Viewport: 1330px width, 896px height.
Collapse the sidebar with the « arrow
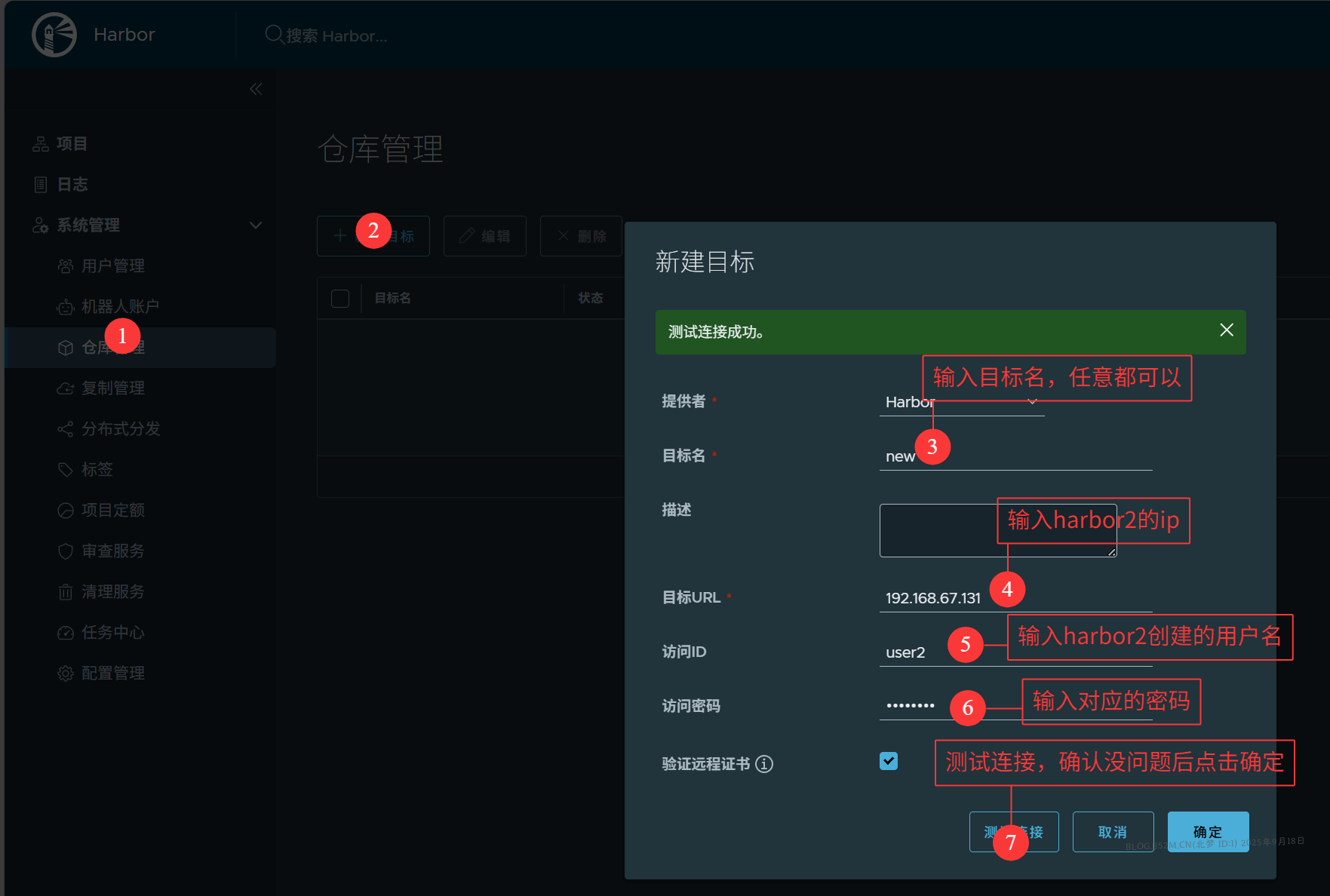click(255, 88)
